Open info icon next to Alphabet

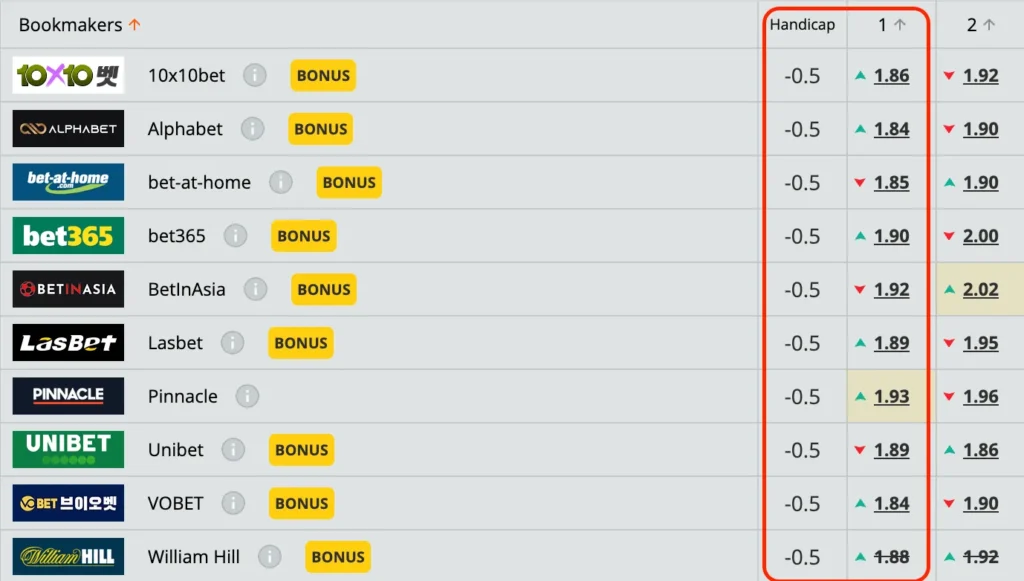[252, 129]
